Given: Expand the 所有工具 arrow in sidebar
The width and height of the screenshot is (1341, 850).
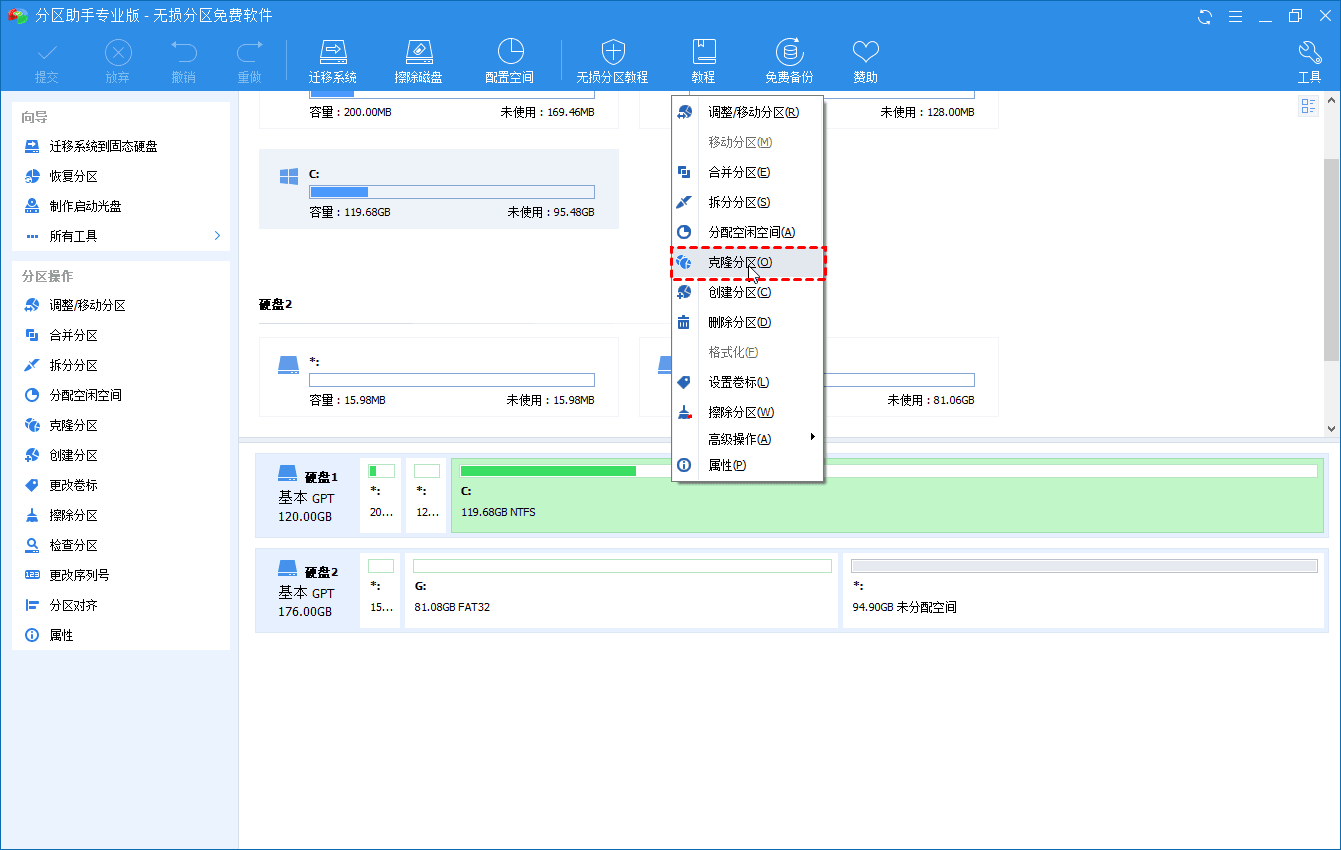Looking at the screenshot, I should click(217, 236).
